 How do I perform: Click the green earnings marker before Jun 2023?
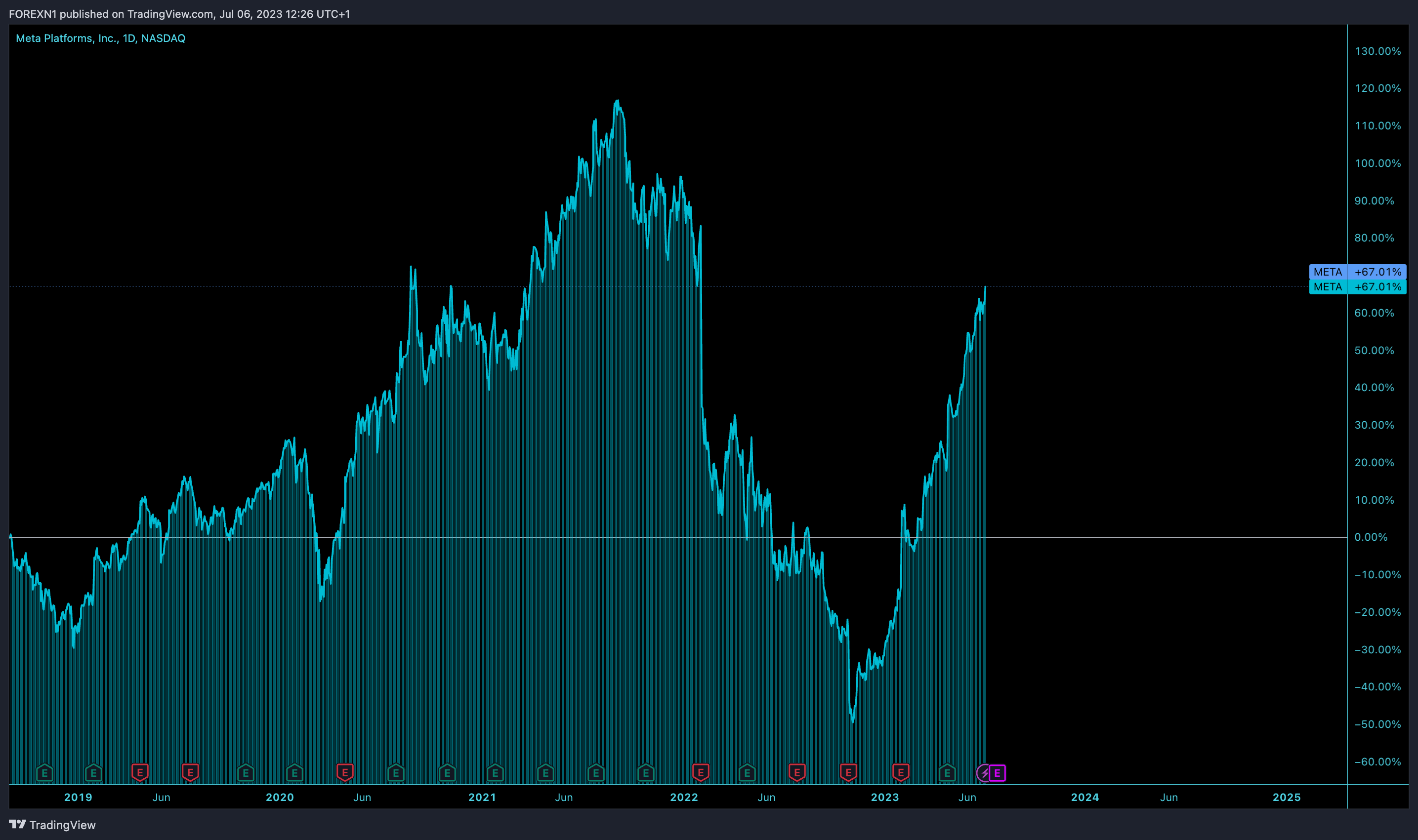tap(948, 773)
